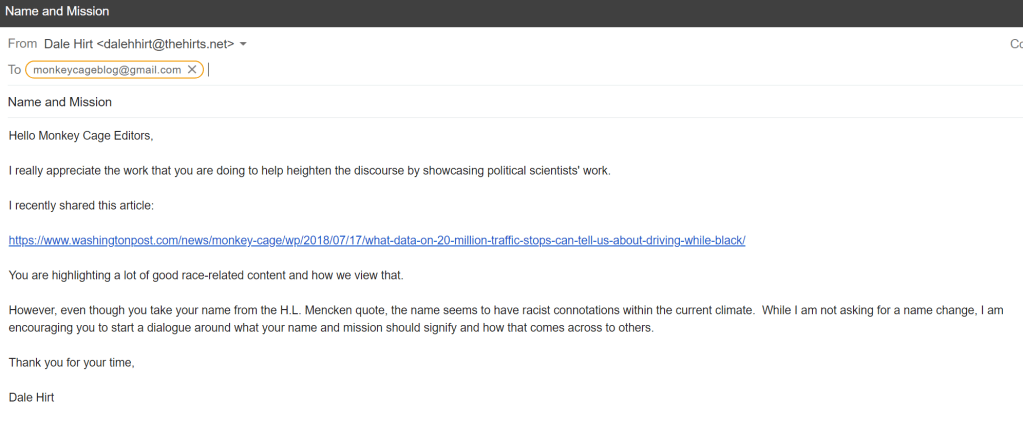This screenshot has width=1023, height=421.
Task: Click the 'From' label
Action: coord(22,44)
